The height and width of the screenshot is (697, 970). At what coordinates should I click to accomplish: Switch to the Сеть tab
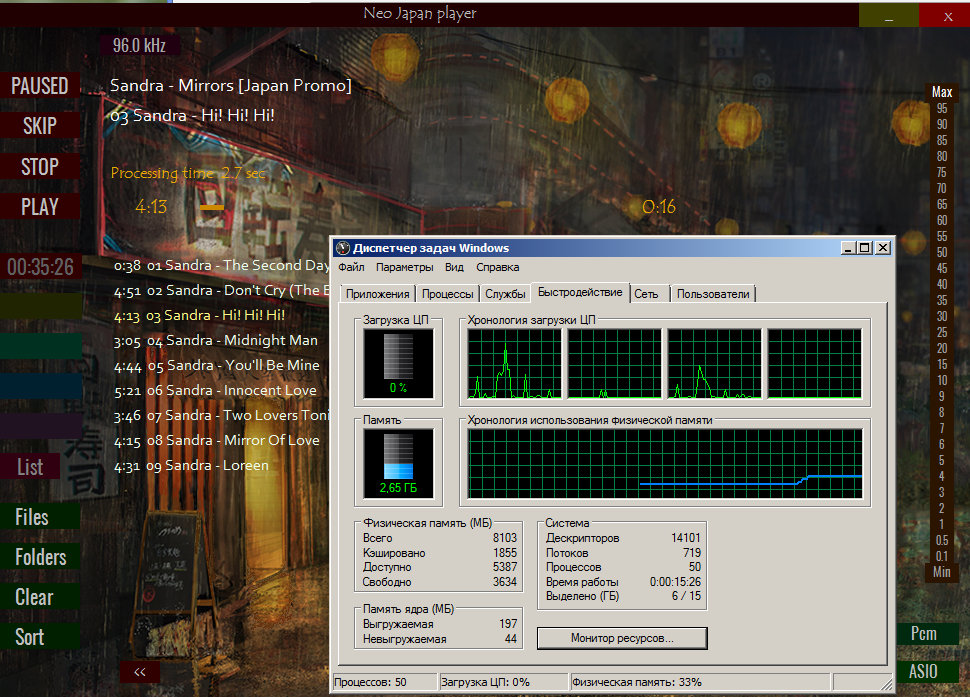pos(646,294)
